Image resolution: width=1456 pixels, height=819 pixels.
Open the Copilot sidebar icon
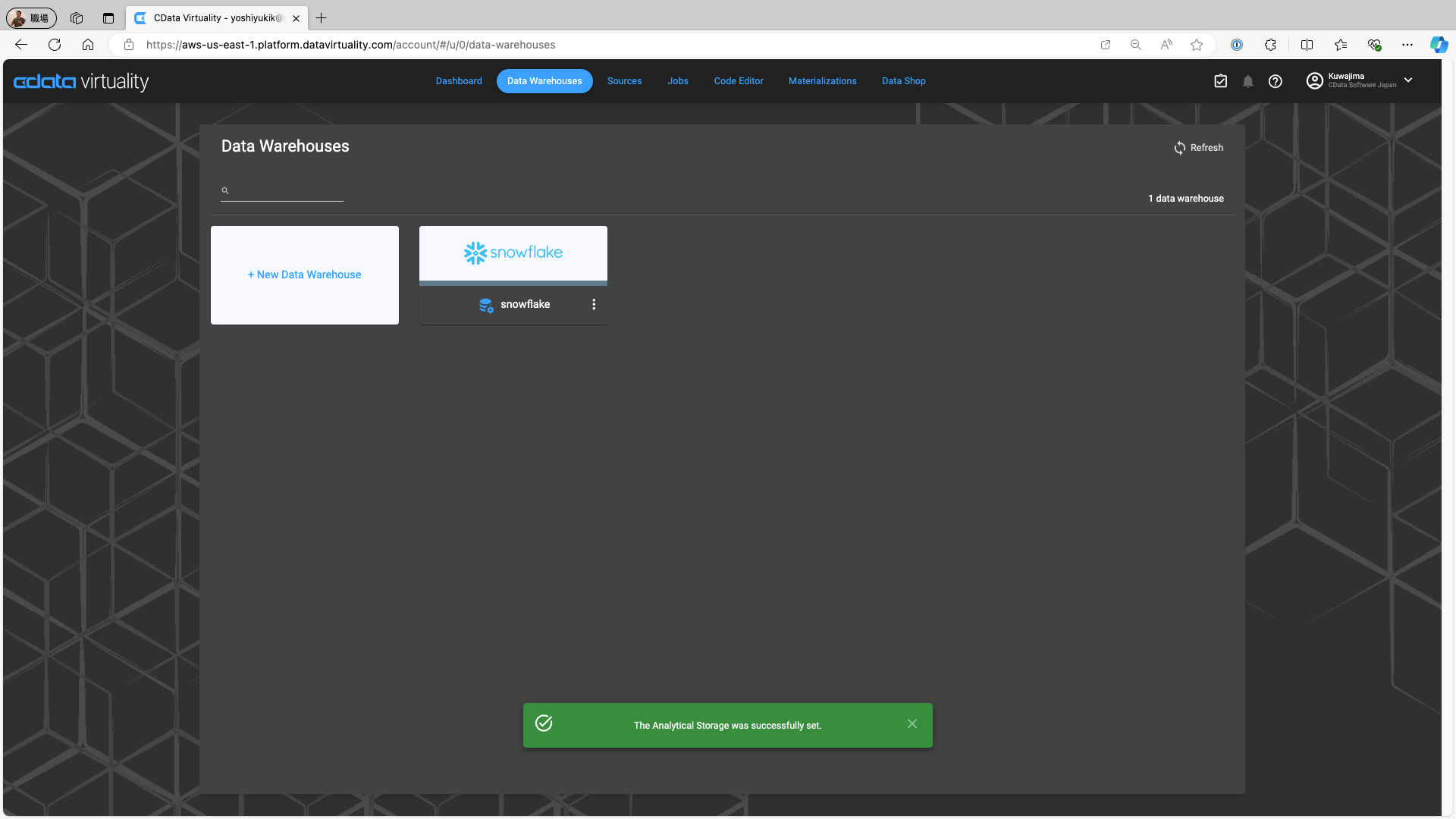tap(1438, 45)
